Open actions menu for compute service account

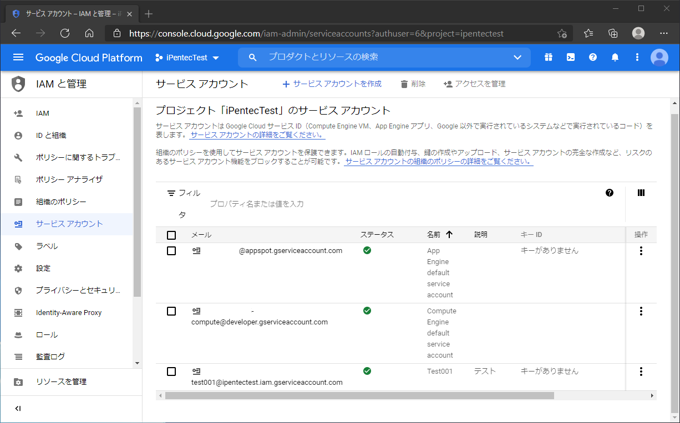tap(641, 311)
